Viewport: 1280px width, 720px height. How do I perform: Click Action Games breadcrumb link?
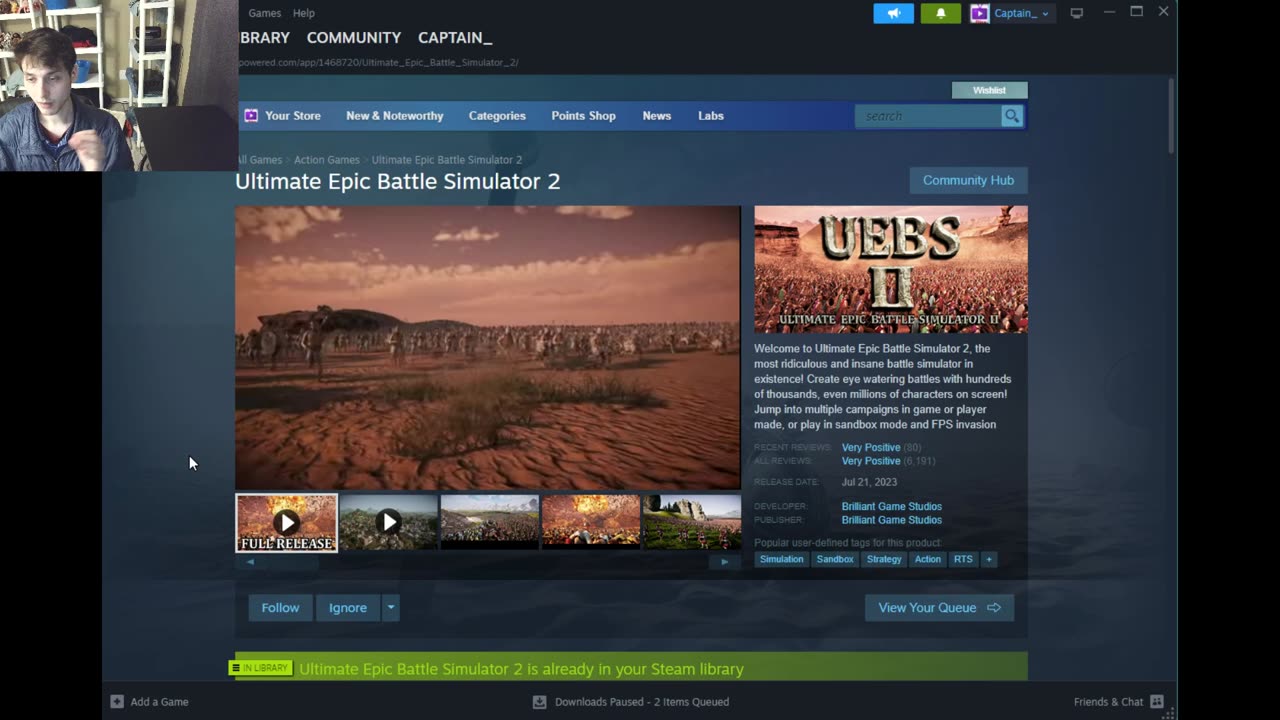pos(327,160)
